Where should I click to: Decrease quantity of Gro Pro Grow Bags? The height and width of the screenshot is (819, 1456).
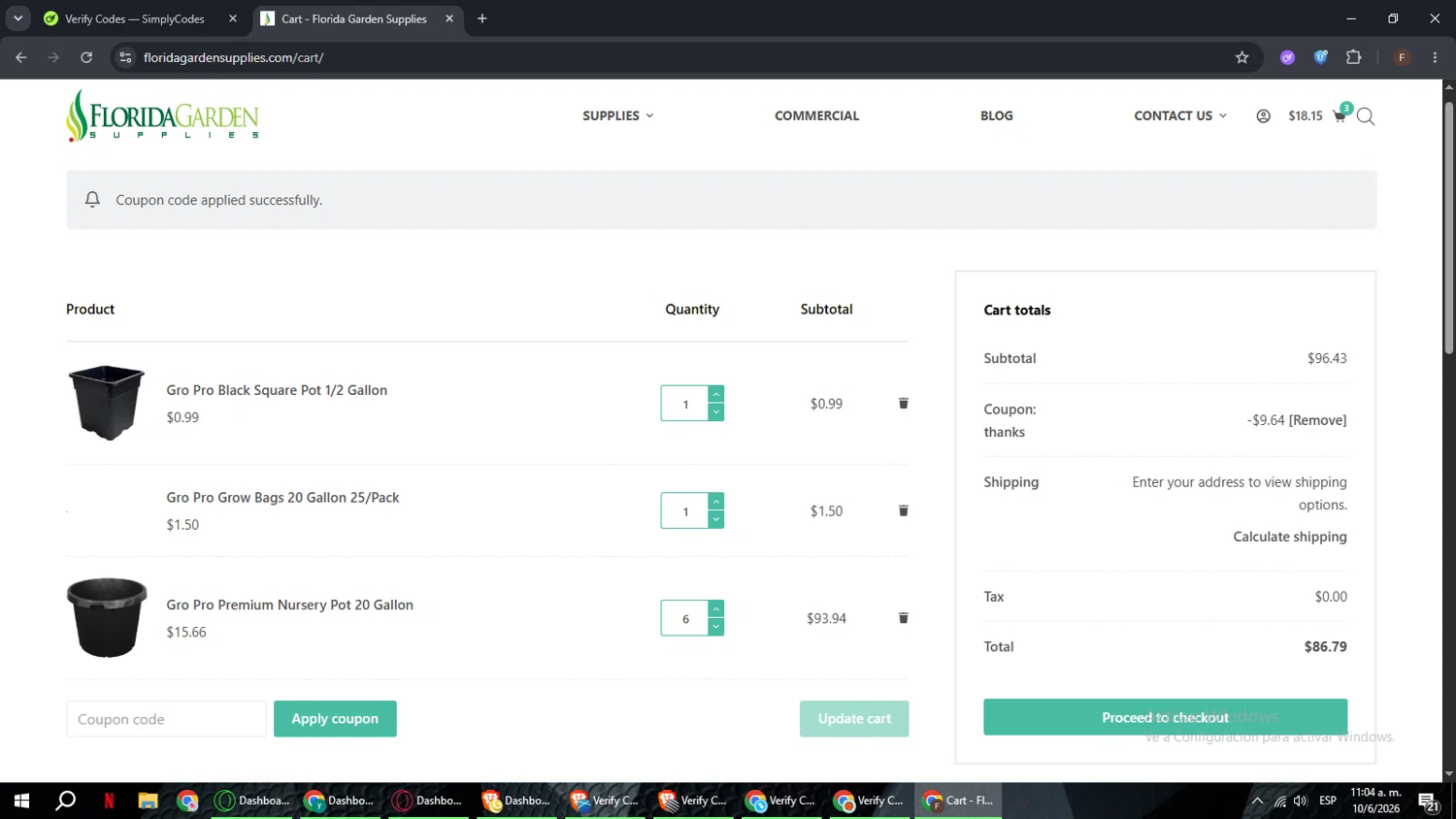[x=716, y=520]
